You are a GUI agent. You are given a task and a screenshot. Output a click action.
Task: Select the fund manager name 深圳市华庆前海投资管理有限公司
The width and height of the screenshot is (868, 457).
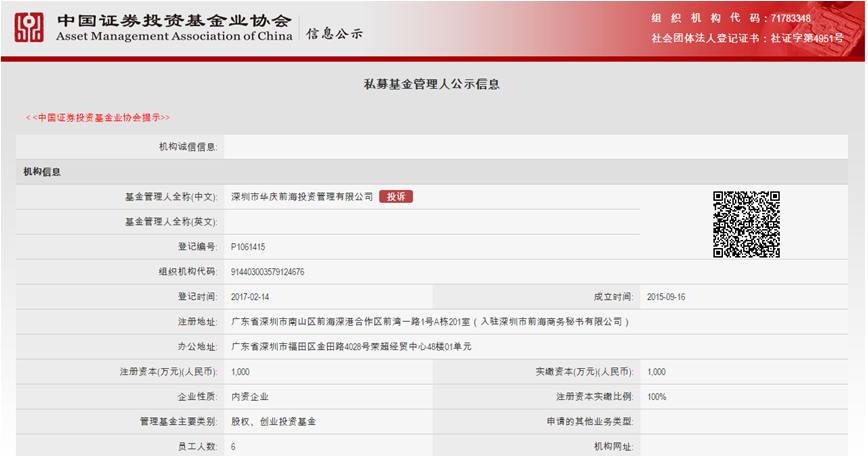[x=302, y=197]
